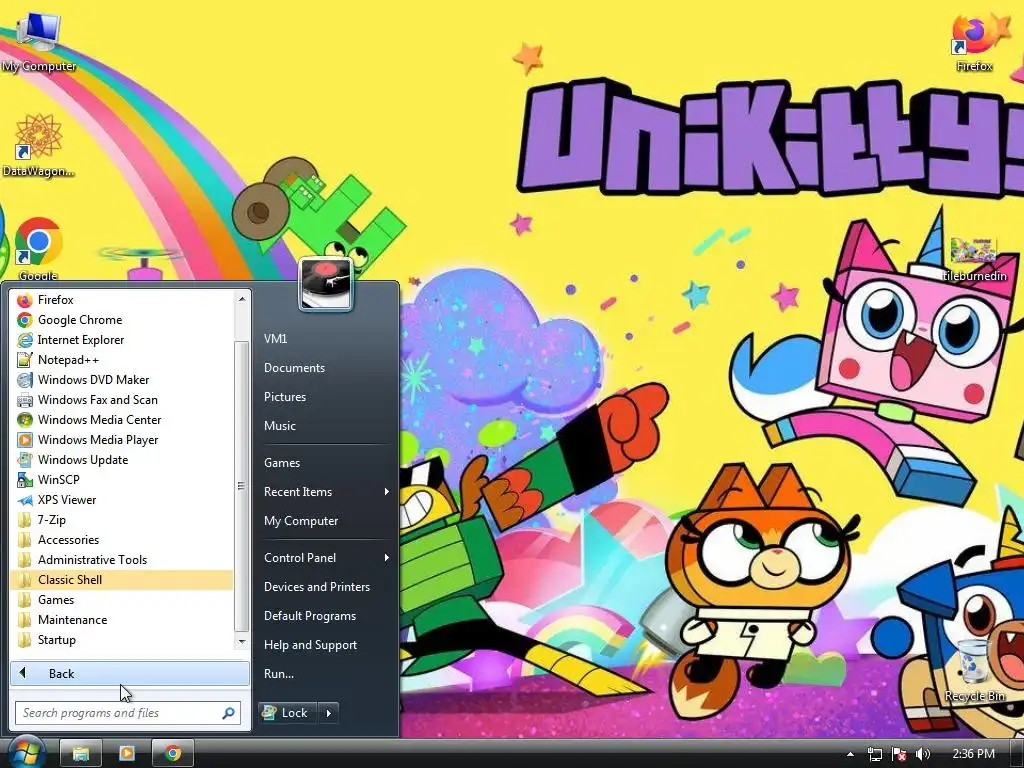This screenshot has width=1024, height=768.
Task: Open the VM1 user folder
Action: point(327,338)
